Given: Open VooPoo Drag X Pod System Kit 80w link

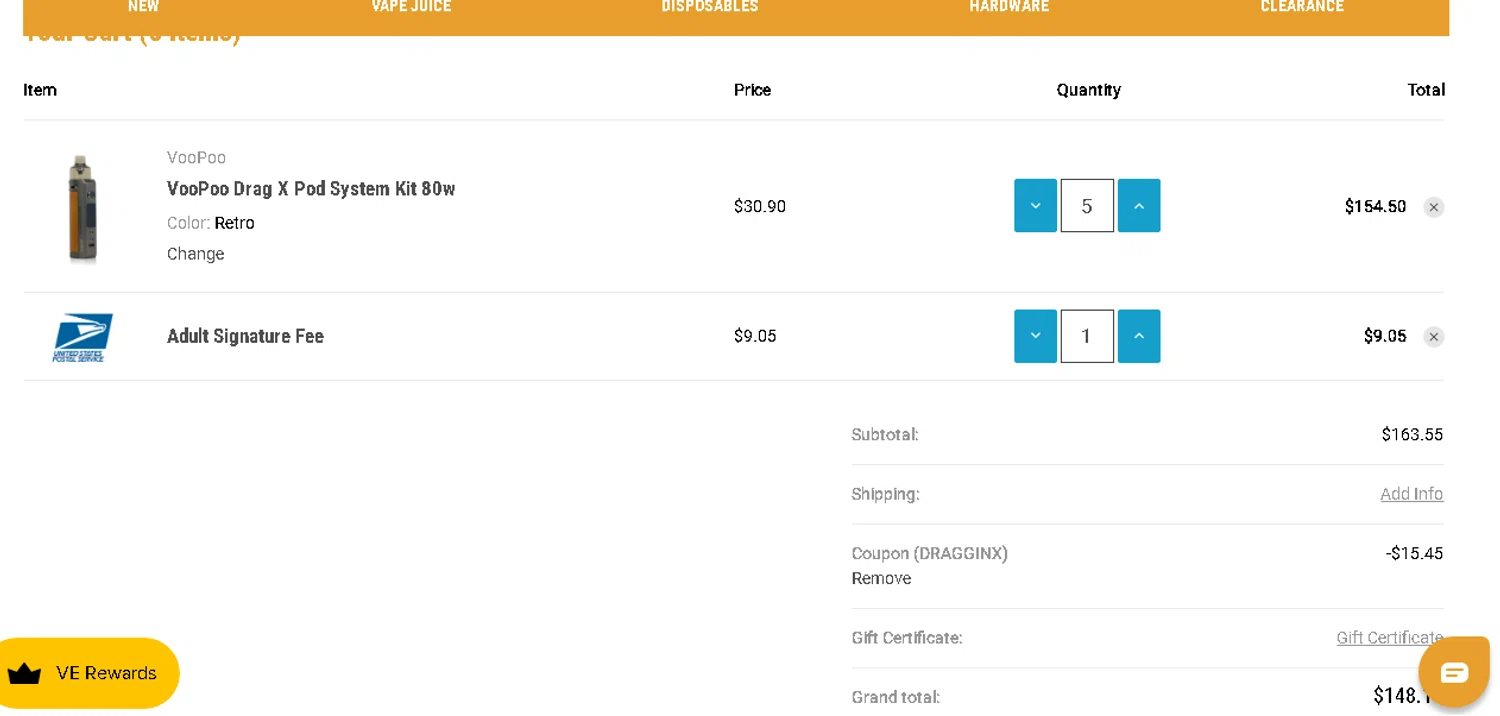Looking at the screenshot, I should point(311,189).
